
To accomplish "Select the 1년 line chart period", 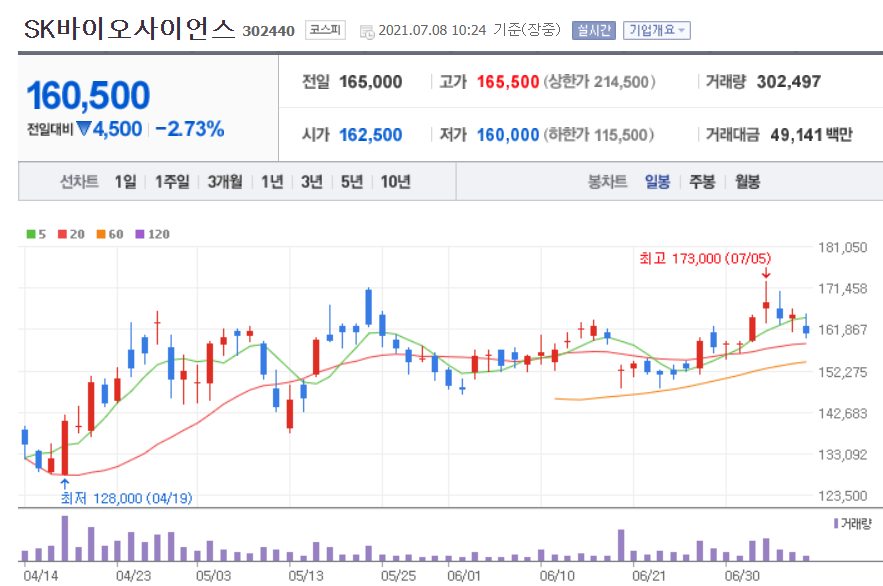I will tap(272, 181).
